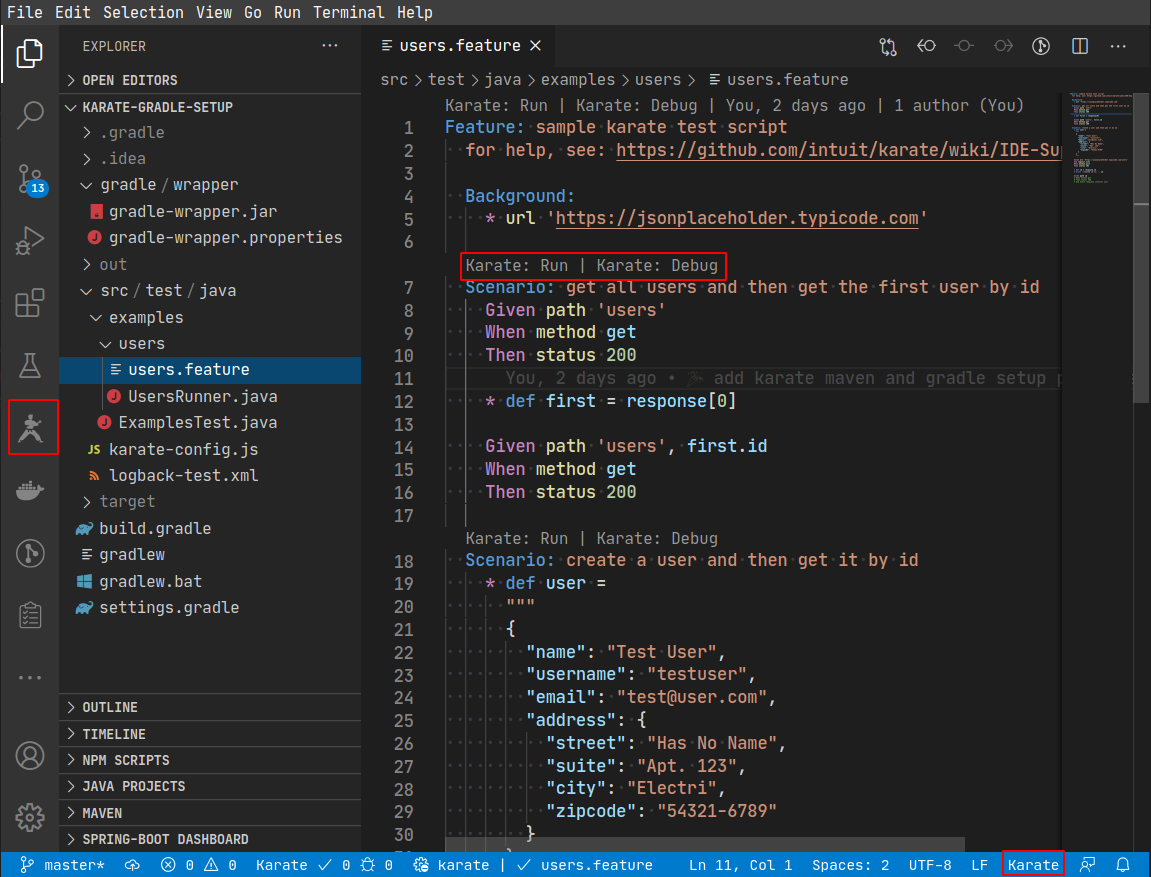Open the Selection menu

143,12
